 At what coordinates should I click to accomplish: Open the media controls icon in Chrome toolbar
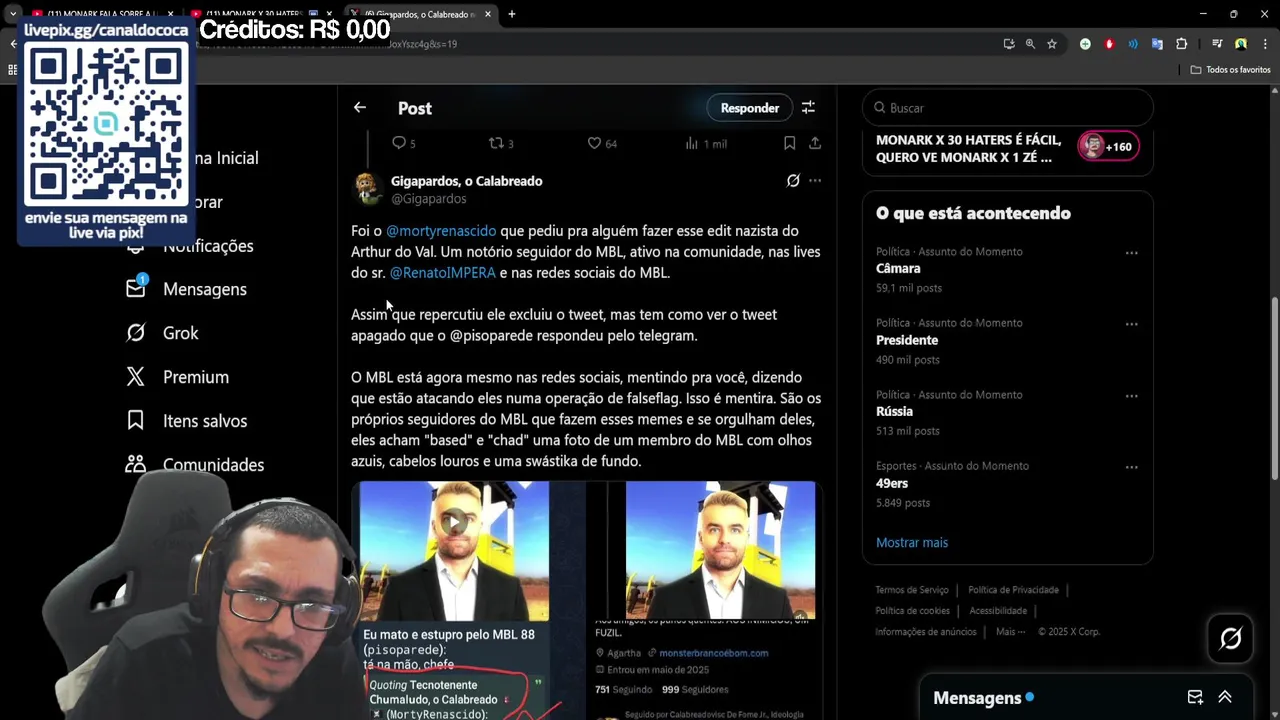(1217, 44)
